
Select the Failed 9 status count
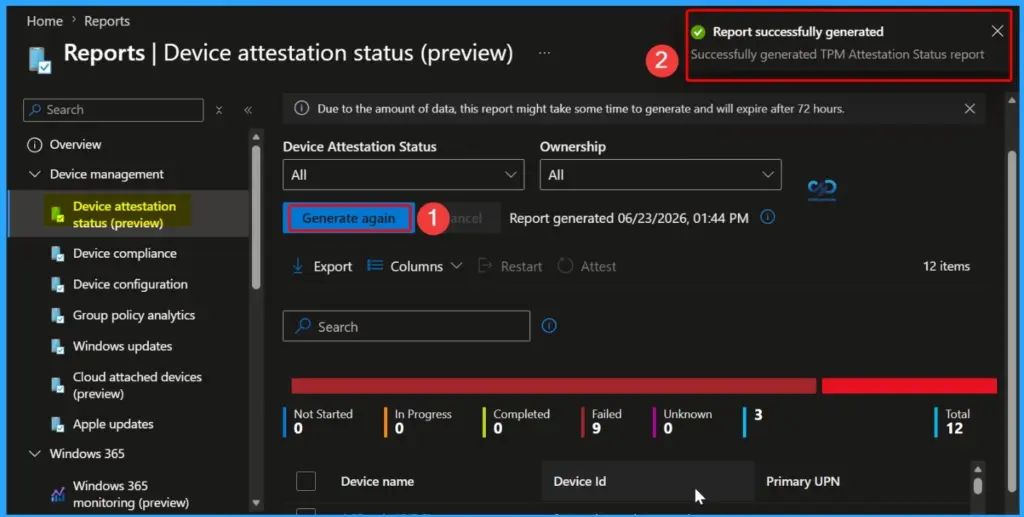click(602, 422)
